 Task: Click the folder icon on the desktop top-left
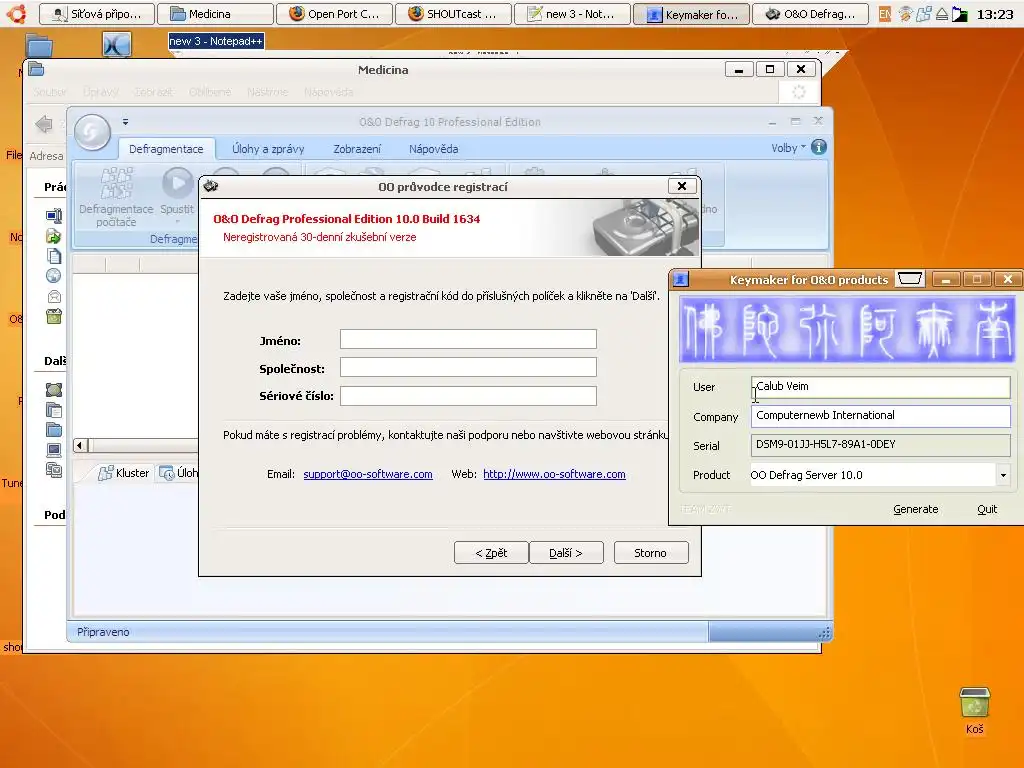click(x=39, y=46)
